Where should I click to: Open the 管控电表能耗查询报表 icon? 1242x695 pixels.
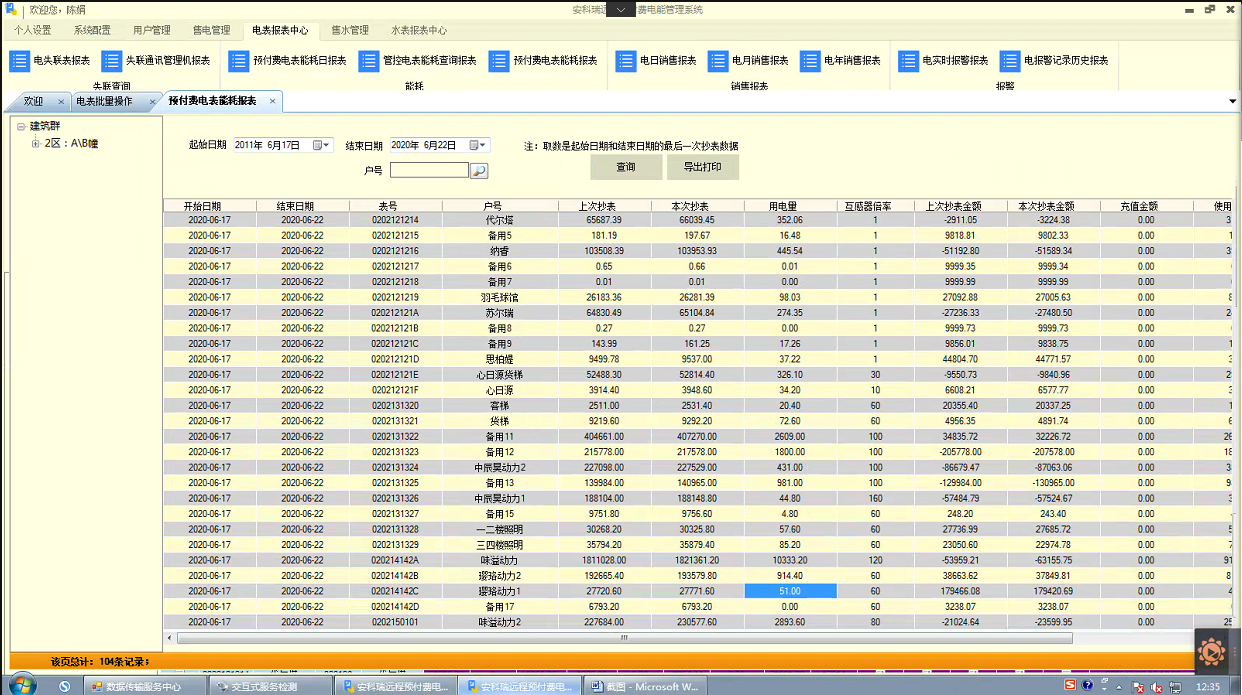tap(369, 61)
